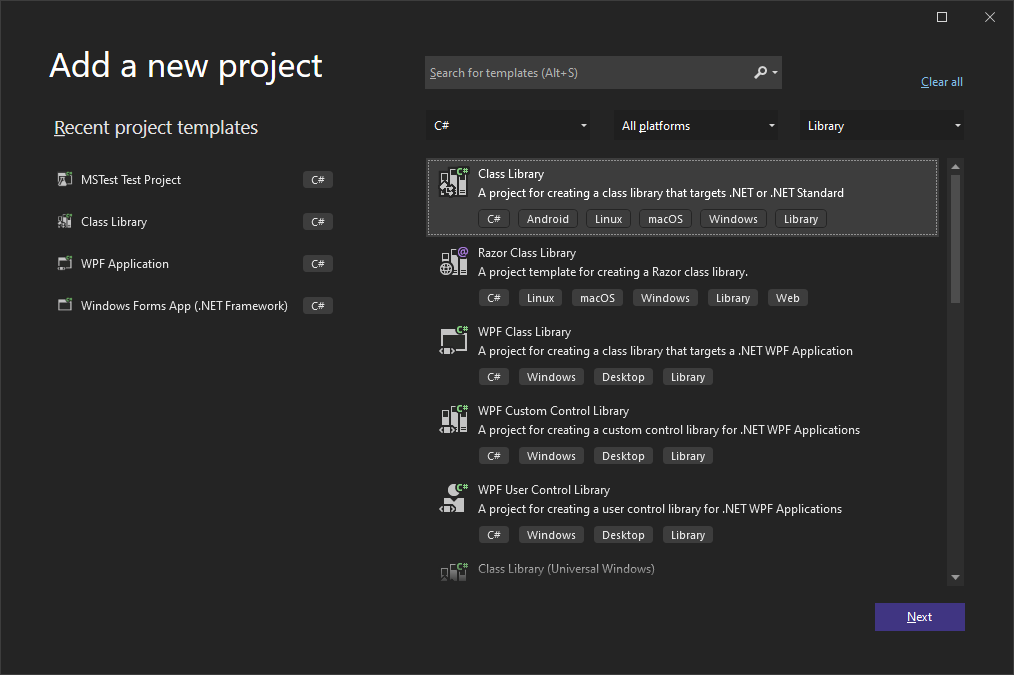The width and height of the screenshot is (1014, 675).
Task: Click the Razor class library description text
Action: [612, 272]
